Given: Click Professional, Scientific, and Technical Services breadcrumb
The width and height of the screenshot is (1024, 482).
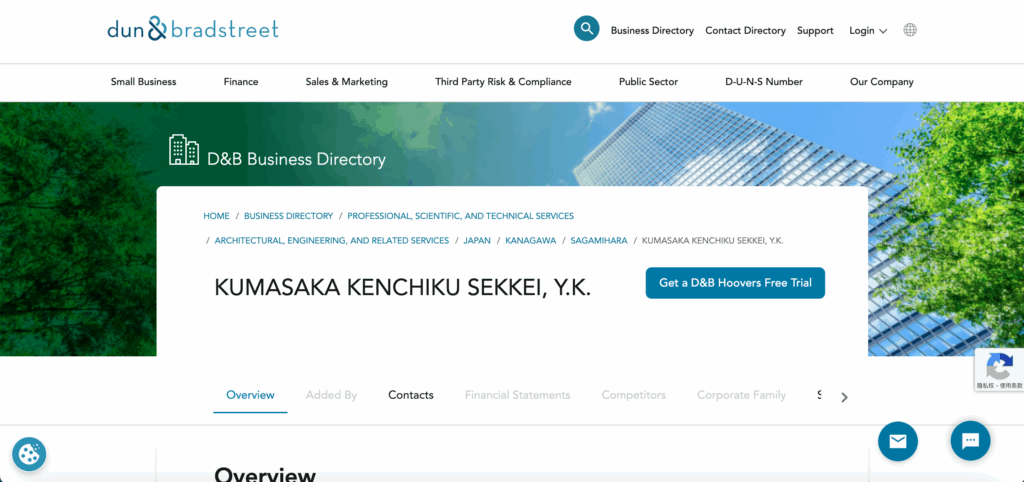Looking at the screenshot, I should [460, 216].
